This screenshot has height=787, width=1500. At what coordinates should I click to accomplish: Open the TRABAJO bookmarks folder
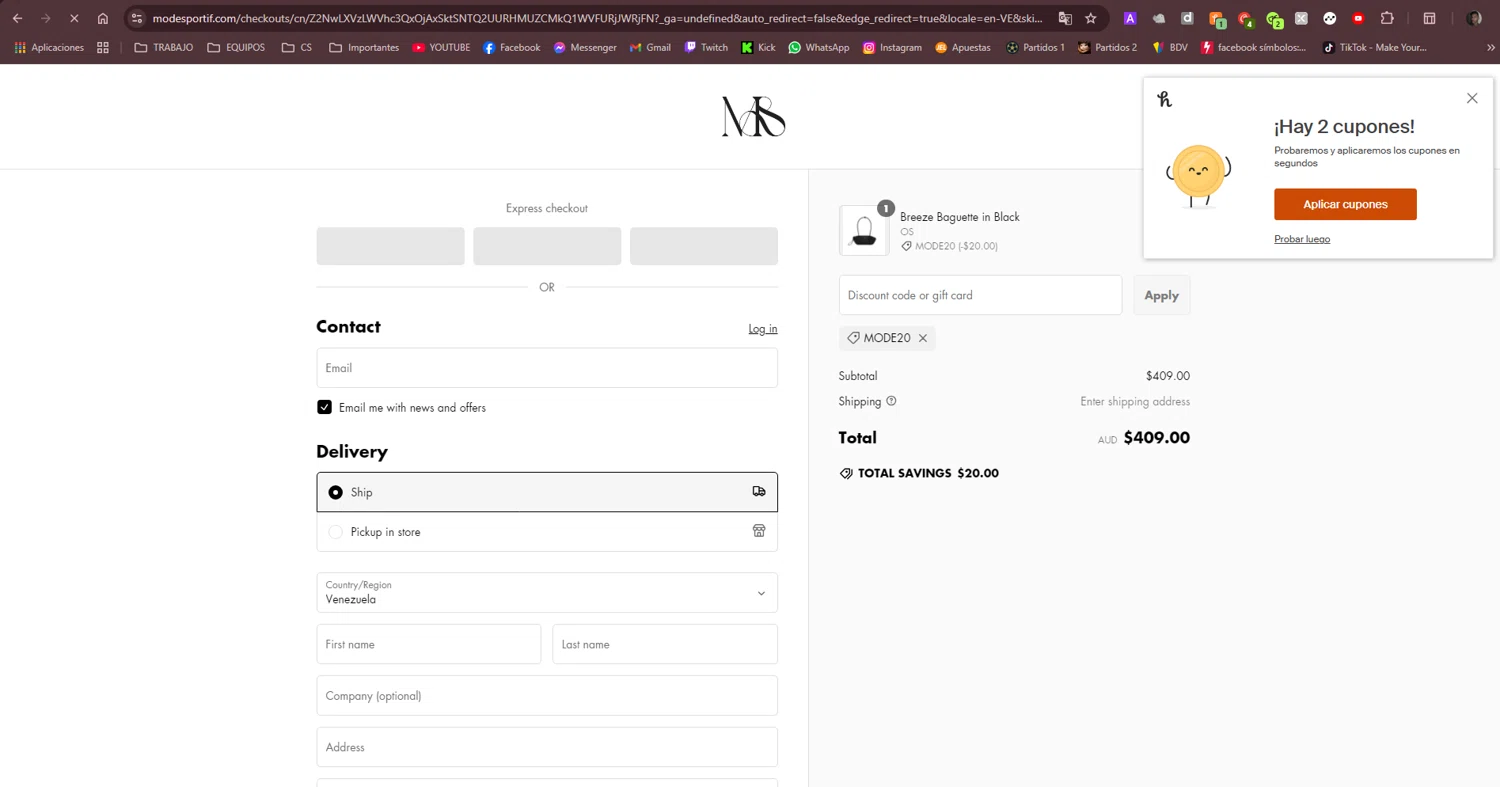pyautogui.click(x=163, y=47)
